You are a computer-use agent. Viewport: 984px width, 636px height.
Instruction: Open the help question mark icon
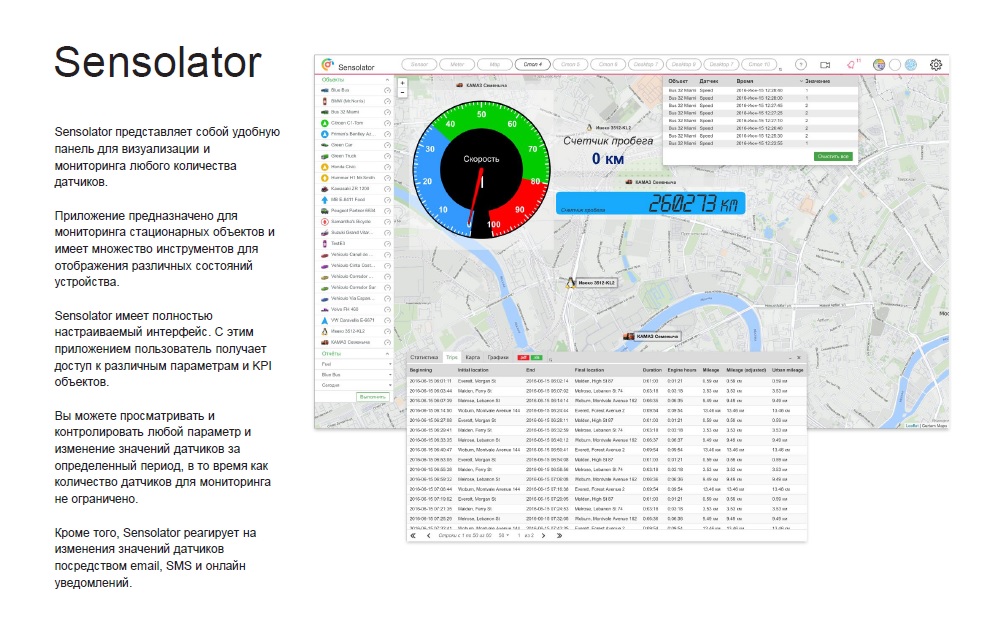point(801,65)
